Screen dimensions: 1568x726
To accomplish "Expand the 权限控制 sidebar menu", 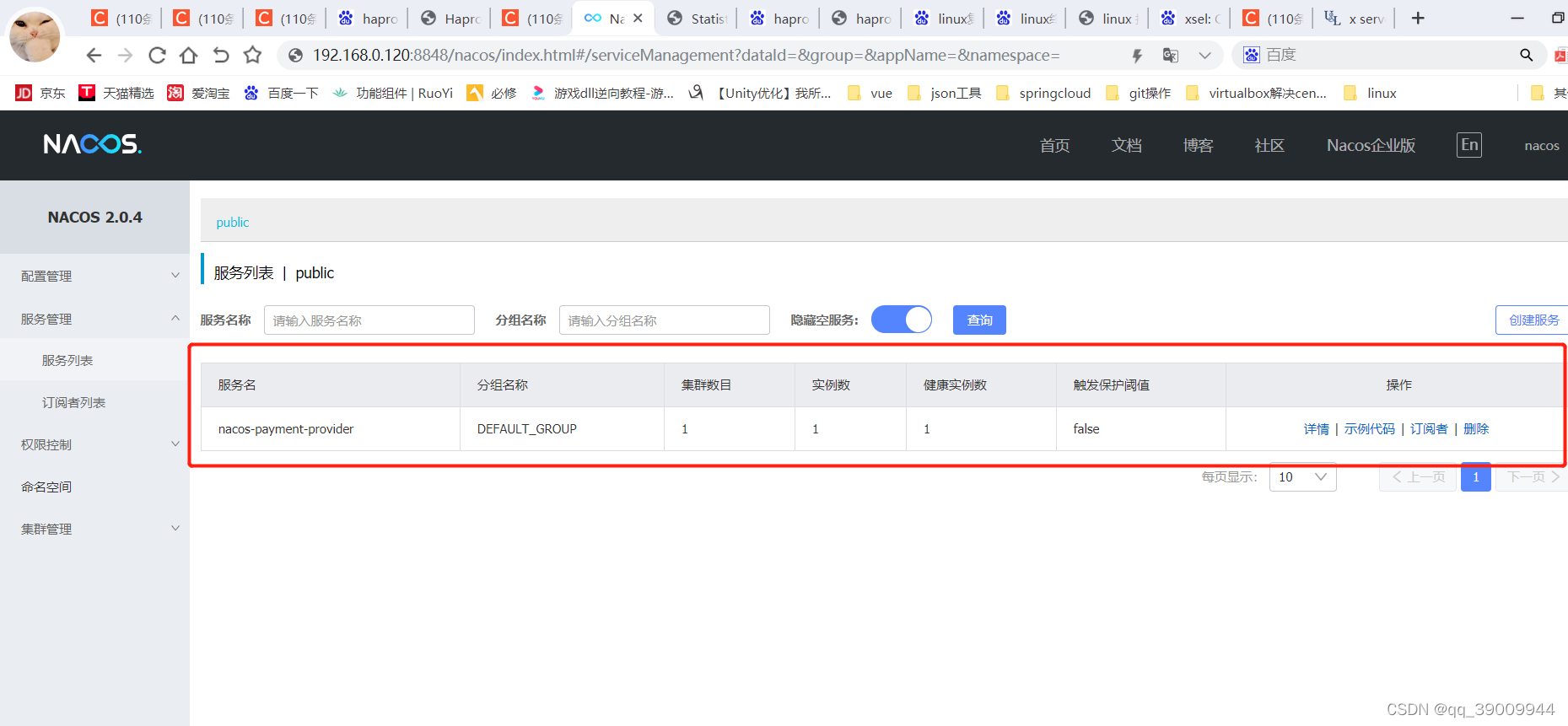I will [x=94, y=444].
